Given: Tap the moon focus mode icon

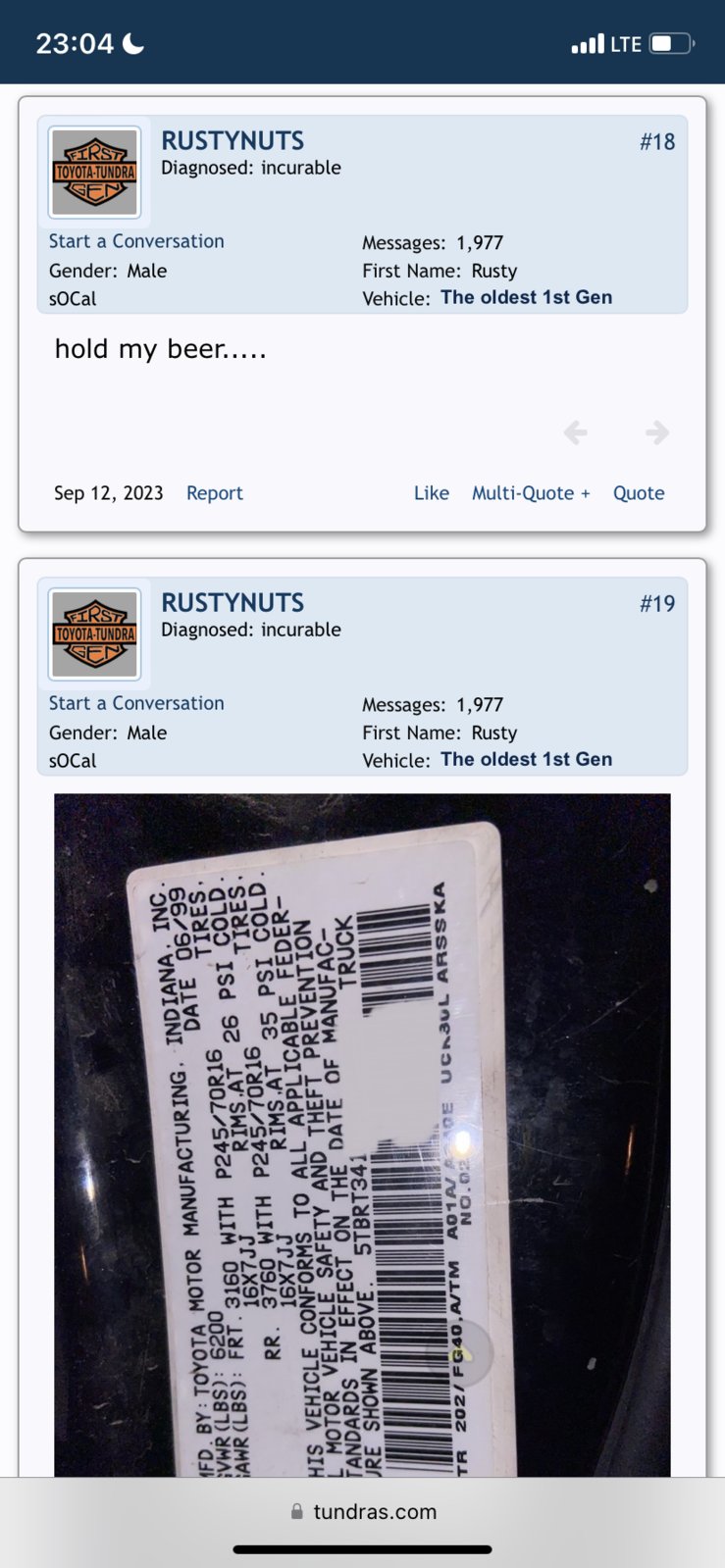Looking at the screenshot, I should point(133,43).
